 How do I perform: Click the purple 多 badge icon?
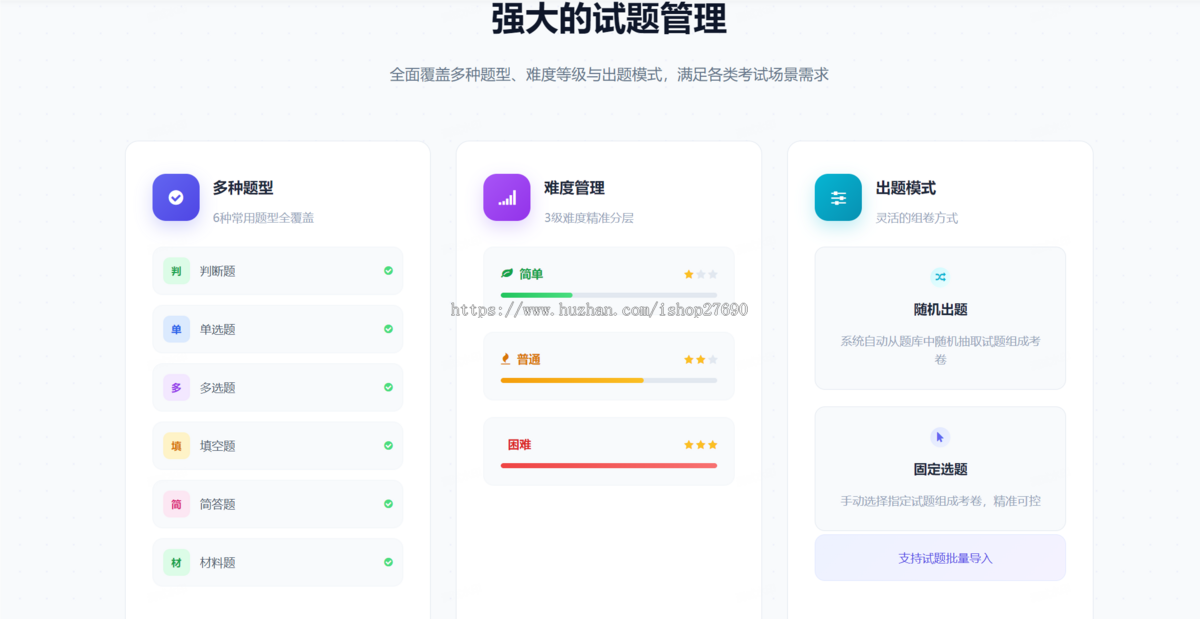click(x=176, y=387)
